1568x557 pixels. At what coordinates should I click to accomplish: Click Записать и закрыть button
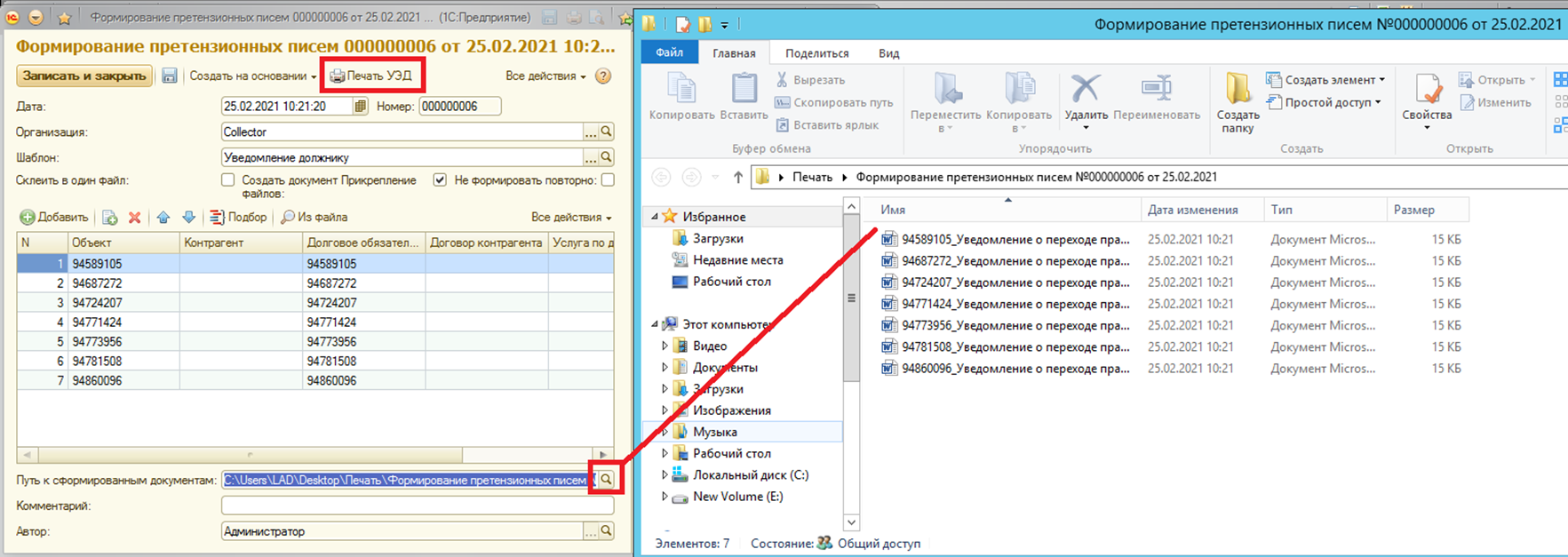[x=84, y=76]
